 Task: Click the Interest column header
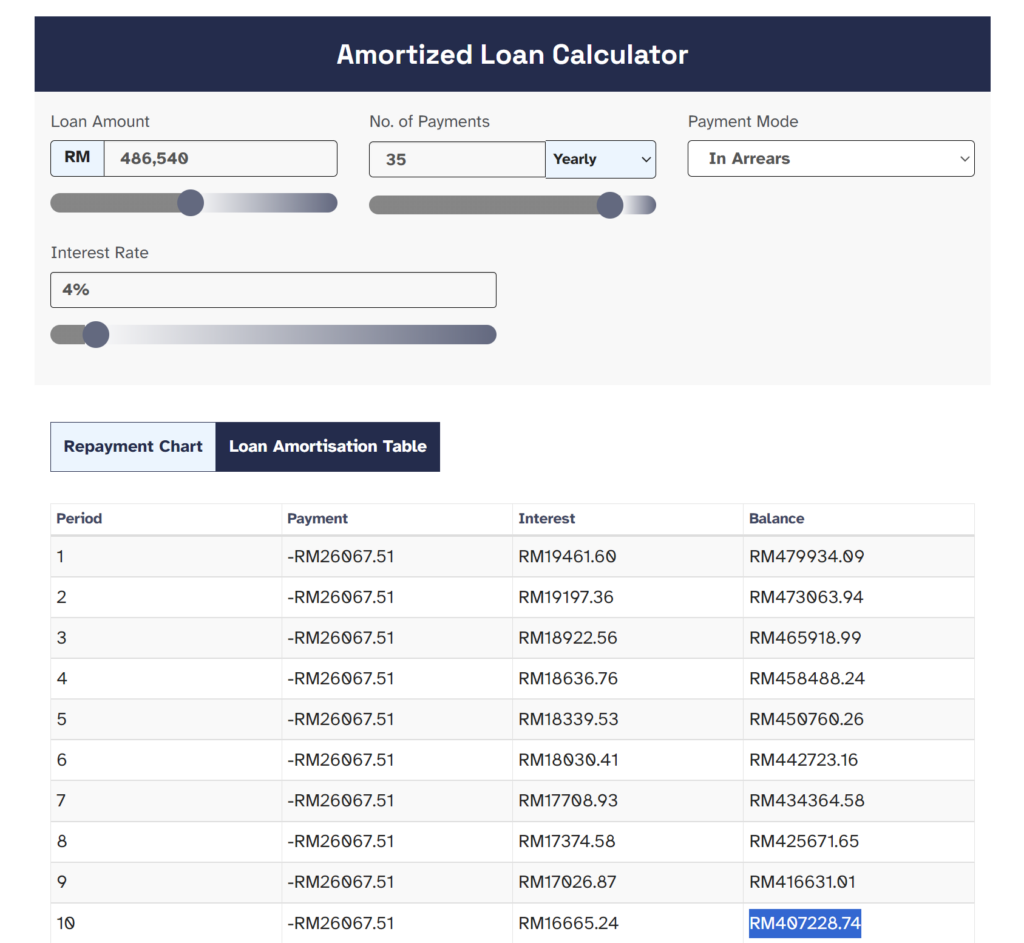click(546, 519)
